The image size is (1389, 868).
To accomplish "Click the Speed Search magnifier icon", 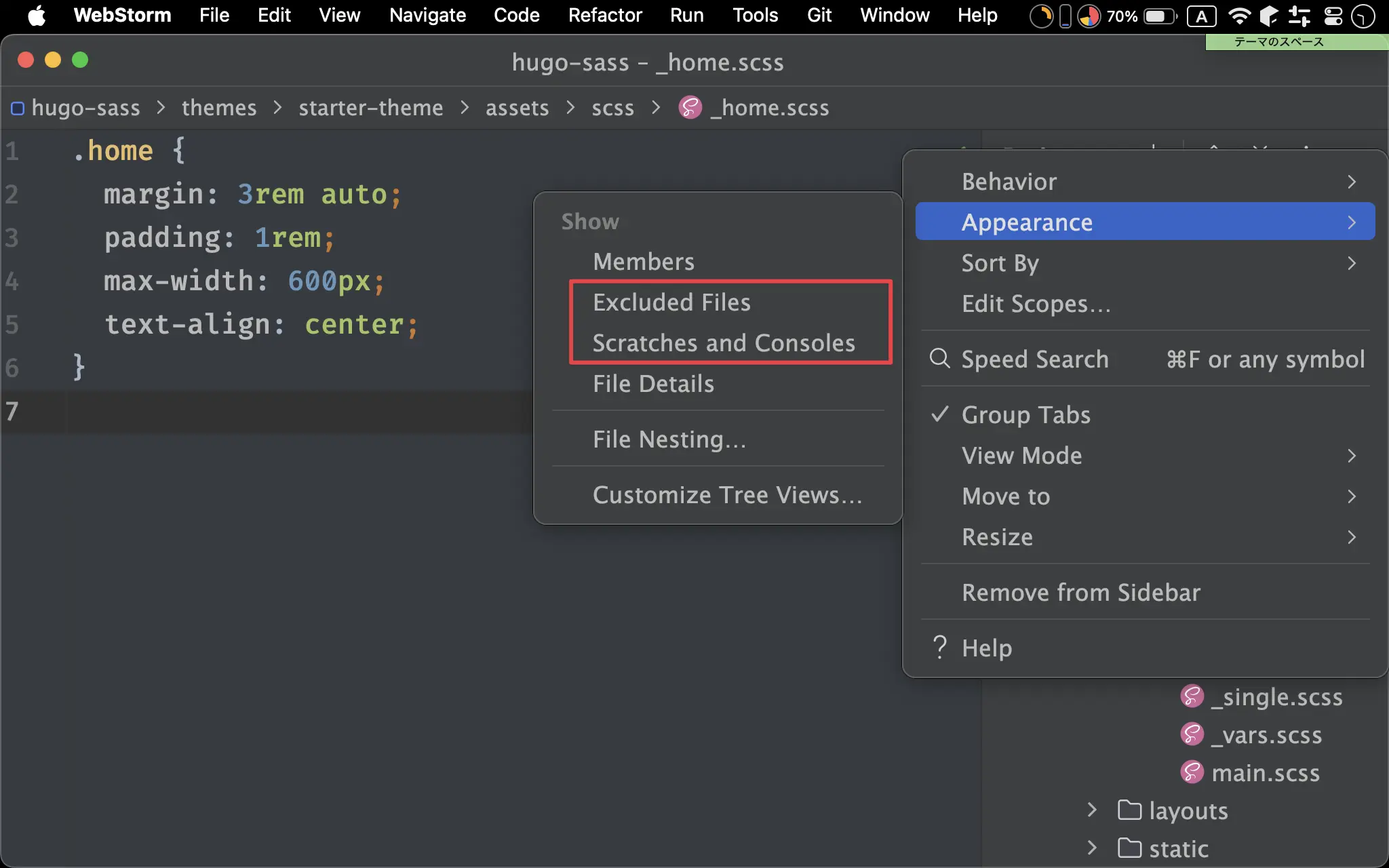I will coord(939,359).
